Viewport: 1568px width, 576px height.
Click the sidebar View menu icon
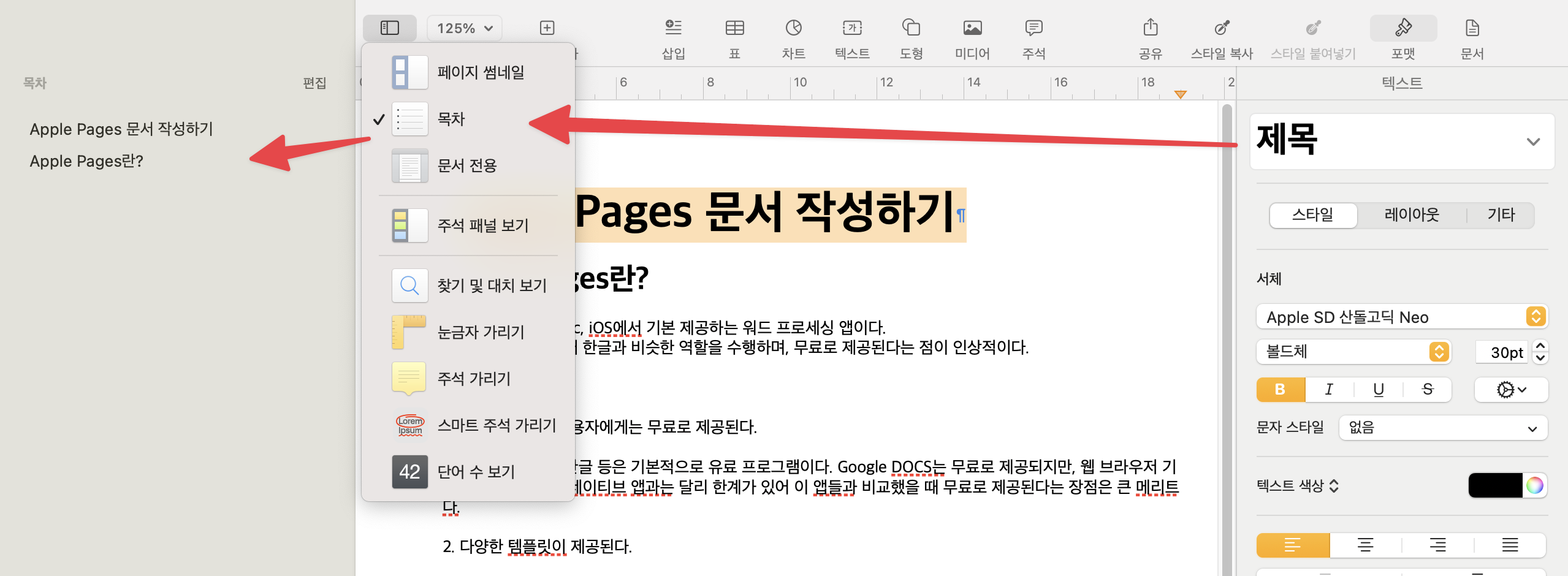pos(390,28)
